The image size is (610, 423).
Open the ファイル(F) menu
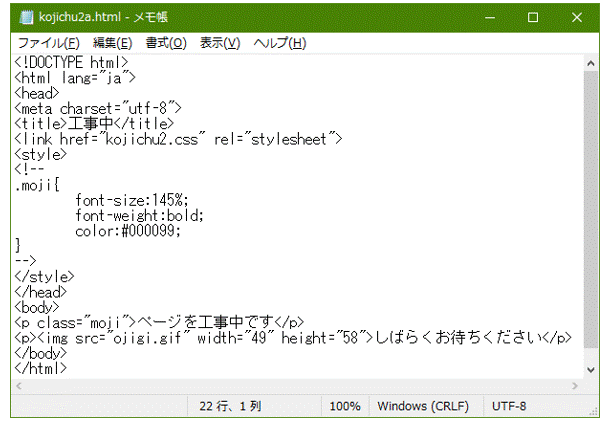tap(48, 43)
